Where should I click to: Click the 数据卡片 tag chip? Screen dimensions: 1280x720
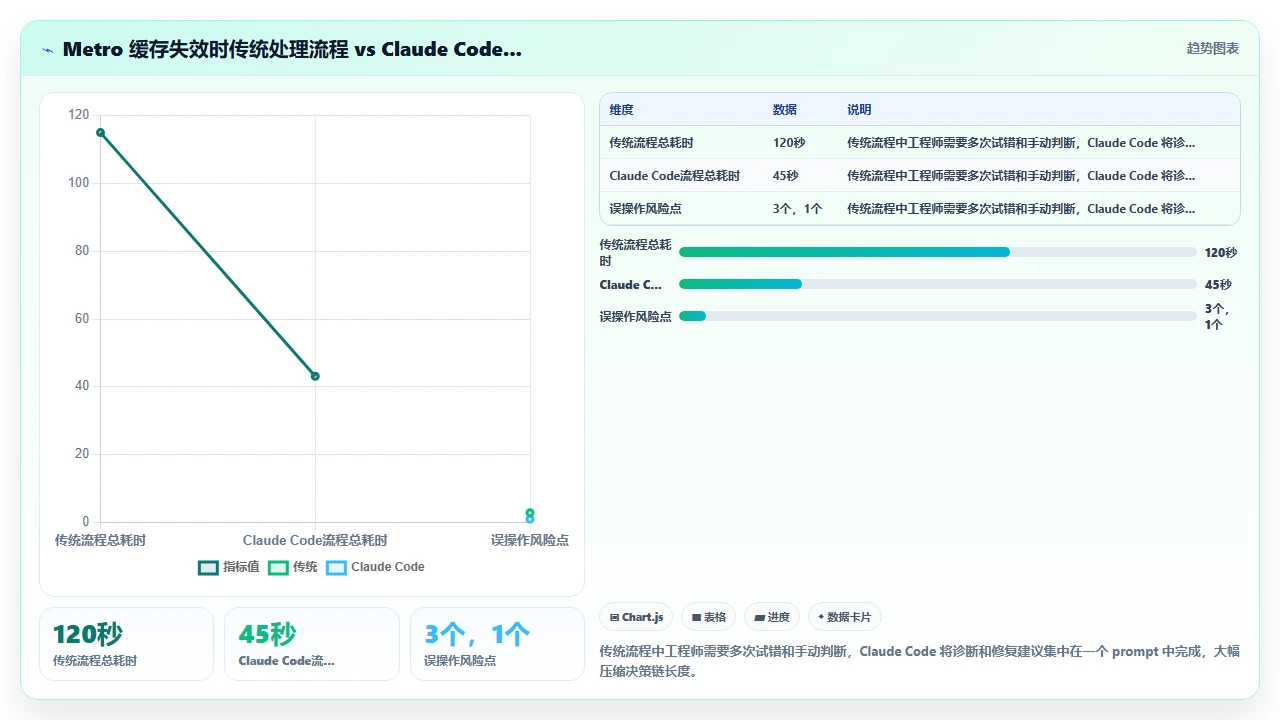[844, 617]
